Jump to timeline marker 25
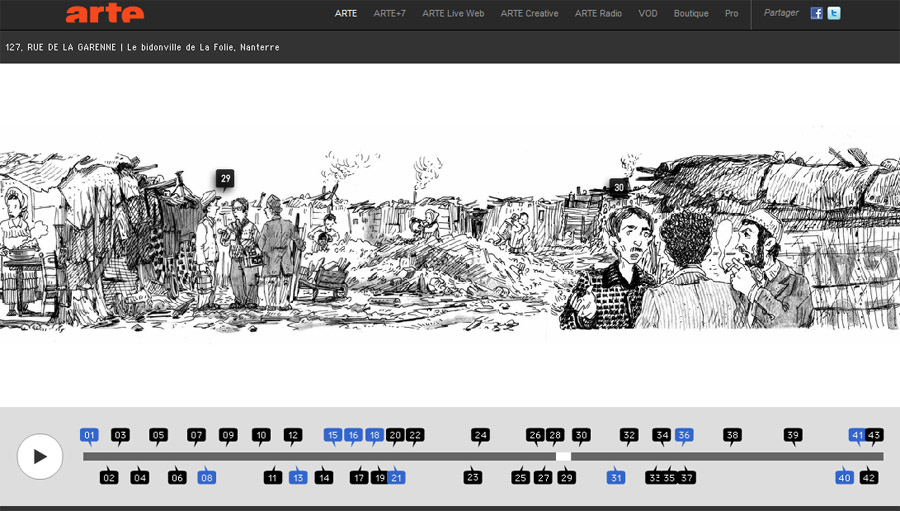900x511 pixels. click(x=521, y=477)
